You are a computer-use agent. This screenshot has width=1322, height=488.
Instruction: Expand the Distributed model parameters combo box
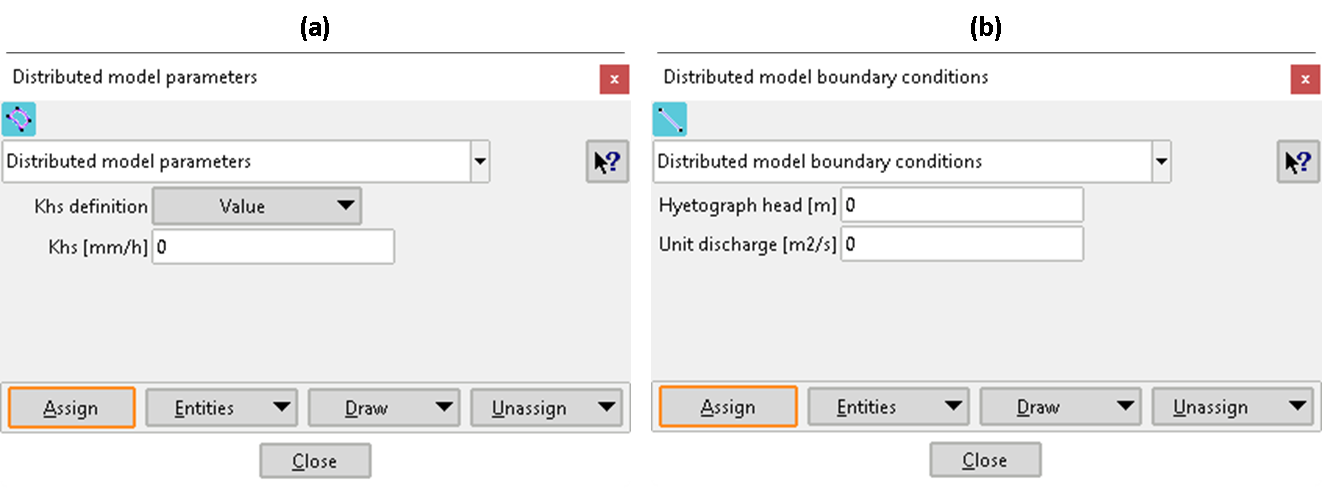coord(480,162)
